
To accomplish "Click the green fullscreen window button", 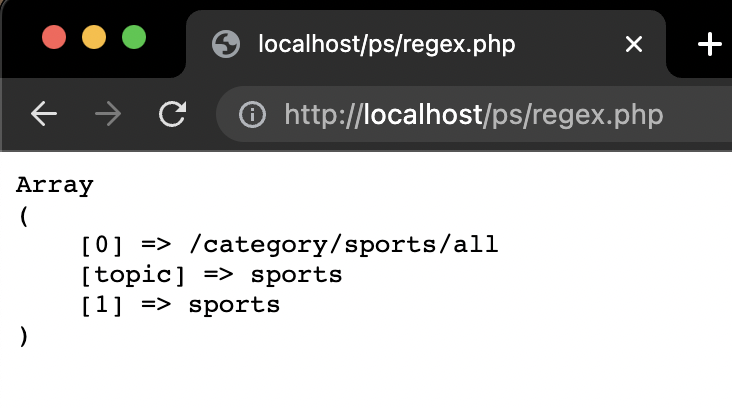I will [134, 37].
